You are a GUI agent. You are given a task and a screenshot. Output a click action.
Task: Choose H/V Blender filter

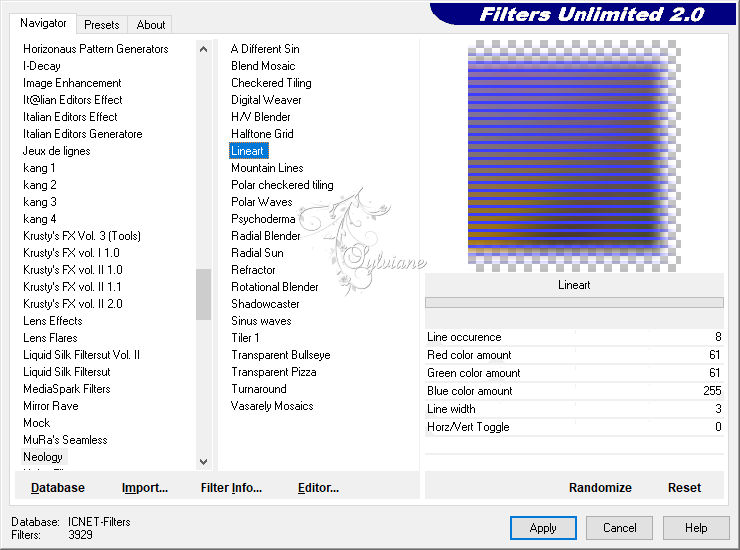click(261, 117)
